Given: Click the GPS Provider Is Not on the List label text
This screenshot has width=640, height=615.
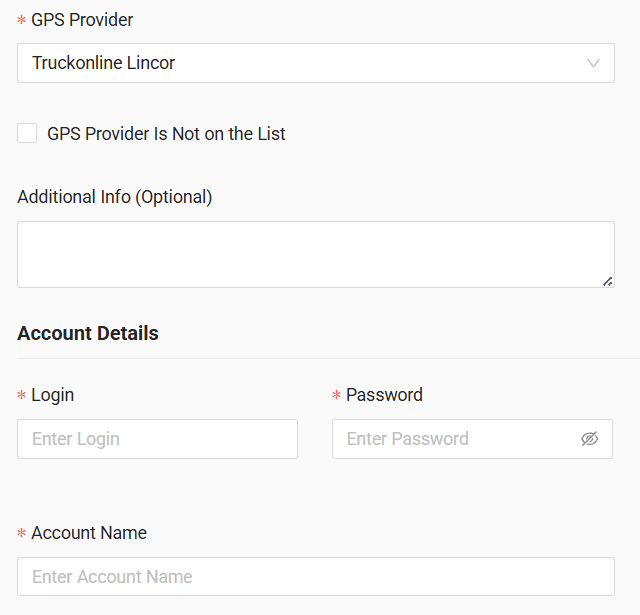Looking at the screenshot, I should pos(166,134).
